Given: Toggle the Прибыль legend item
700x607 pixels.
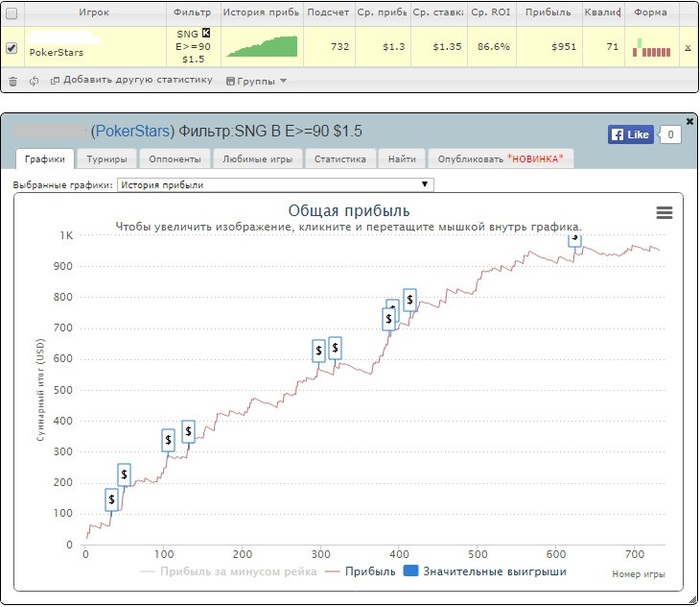Looking at the screenshot, I should pyautogui.click(x=361, y=572).
